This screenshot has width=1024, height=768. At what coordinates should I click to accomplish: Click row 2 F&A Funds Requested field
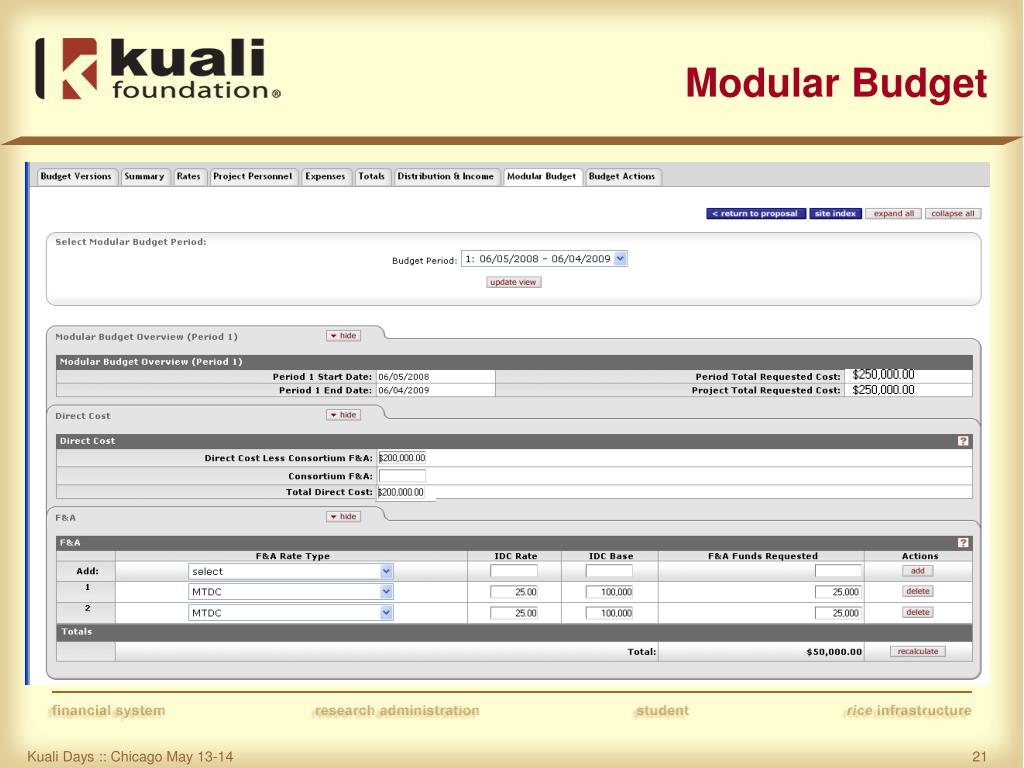[839, 613]
